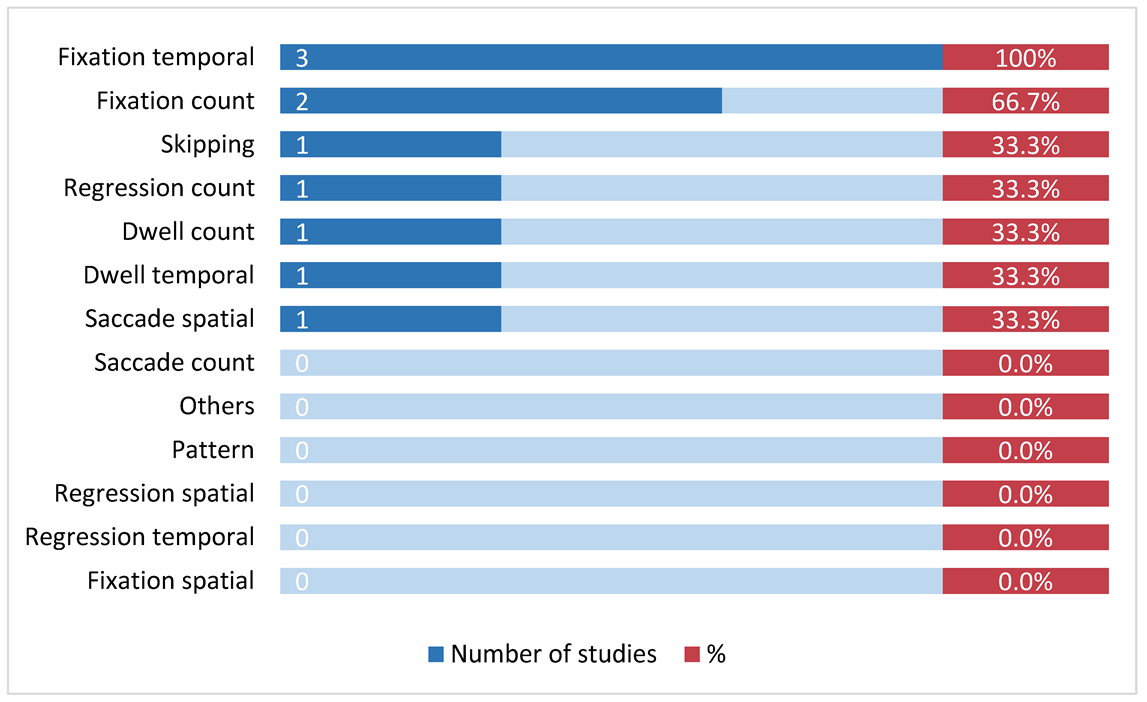Click the Fixation temporal axis label
The width and height of the screenshot is (1147, 702).
tap(156, 58)
